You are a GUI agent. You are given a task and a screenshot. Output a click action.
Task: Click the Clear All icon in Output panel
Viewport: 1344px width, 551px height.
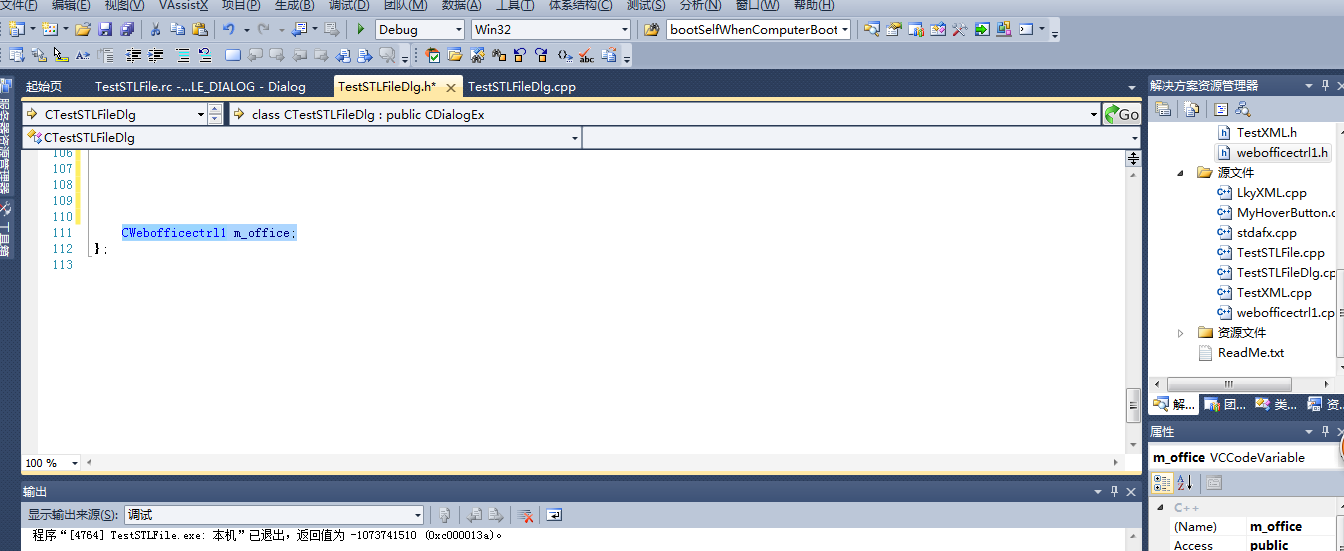pos(525,515)
